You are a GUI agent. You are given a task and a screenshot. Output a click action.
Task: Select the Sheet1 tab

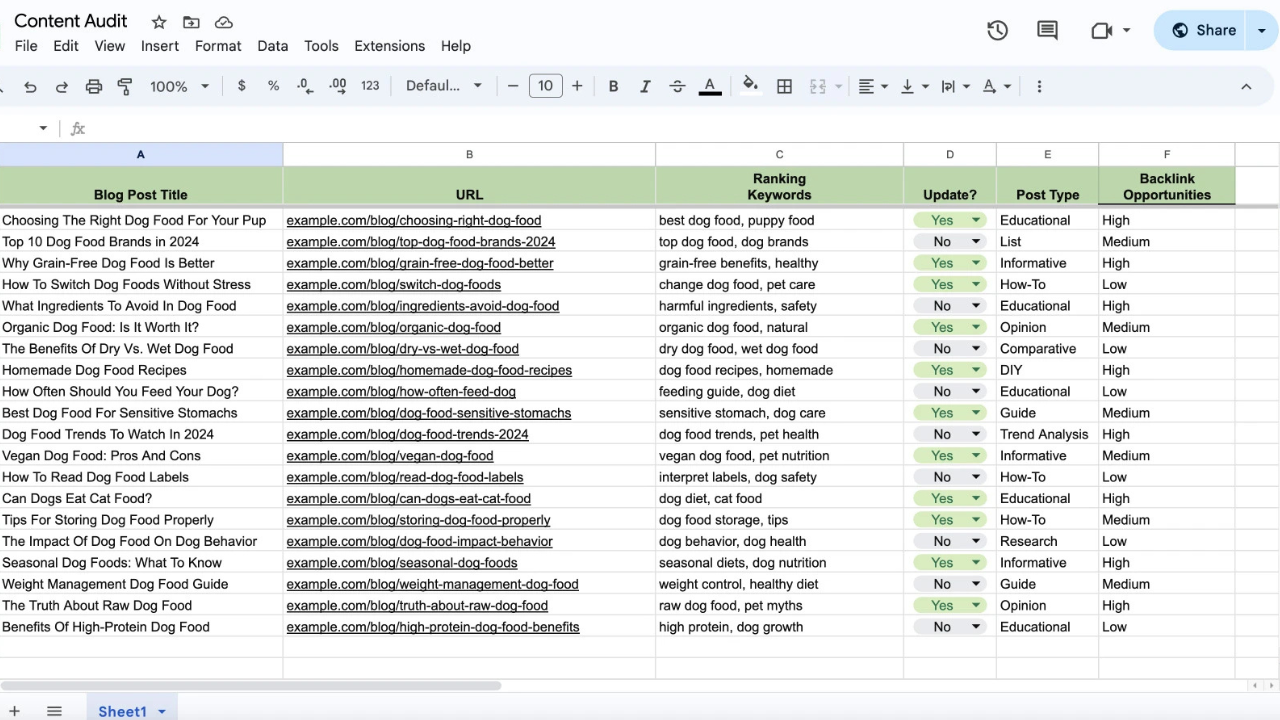tap(122, 711)
